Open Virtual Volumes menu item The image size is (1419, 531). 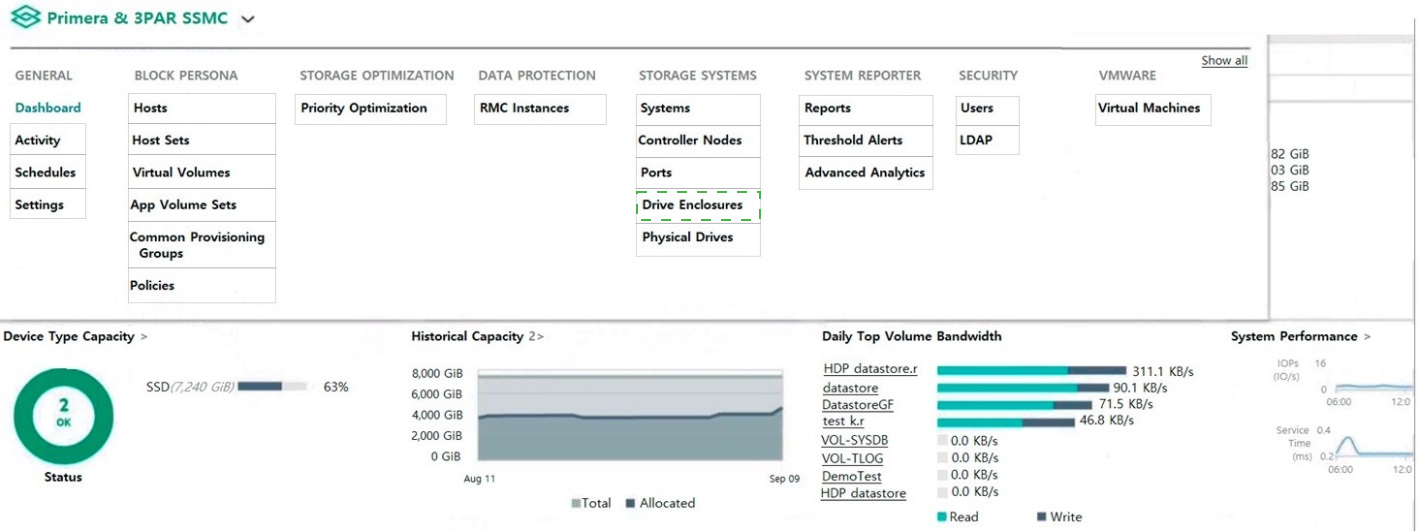click(x=202, y=172)
